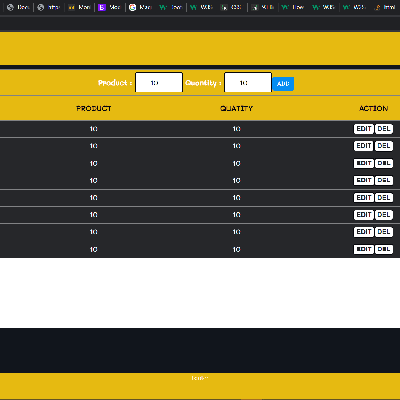Click the 'Quantity :' form label
This screenshot has width=400, height=400.
pos(203,83)
